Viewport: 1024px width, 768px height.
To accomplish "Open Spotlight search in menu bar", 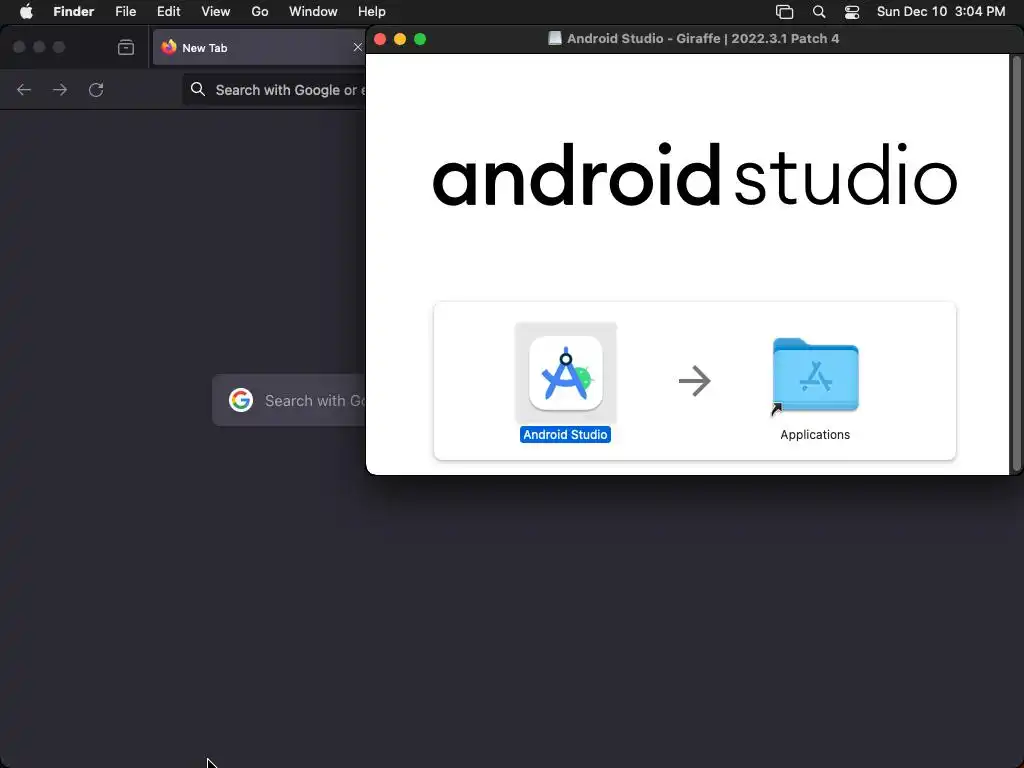I will 819,12.
